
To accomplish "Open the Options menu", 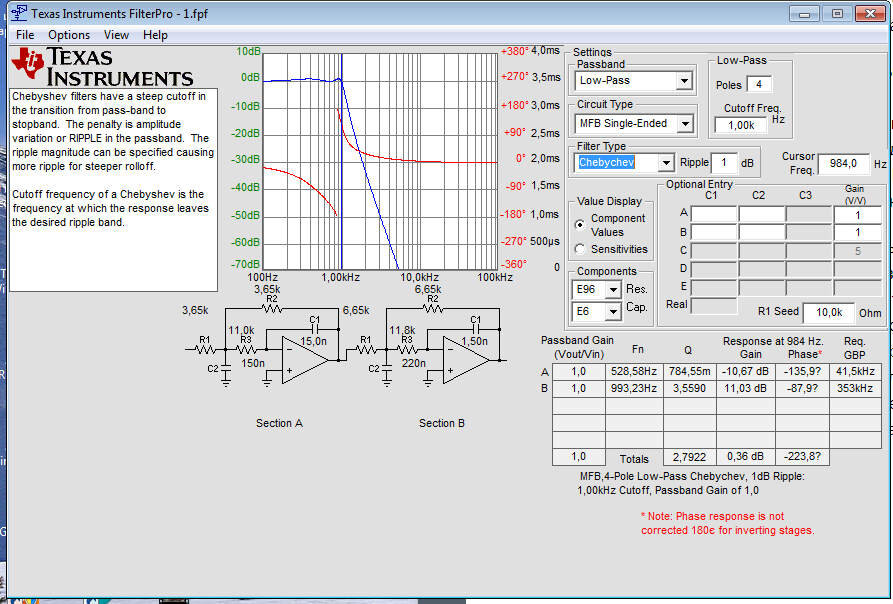I will (69, 35).
